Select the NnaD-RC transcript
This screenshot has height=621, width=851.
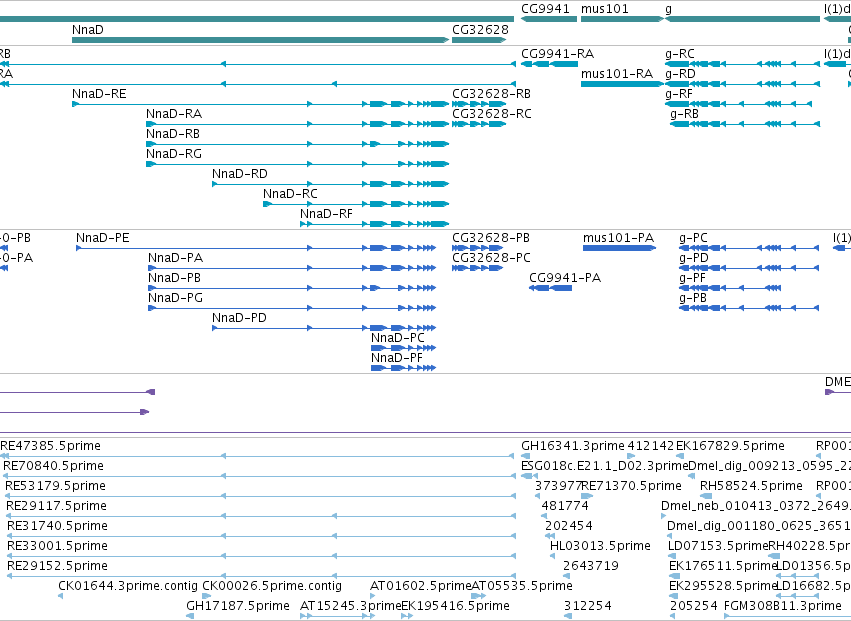(356, 204)
